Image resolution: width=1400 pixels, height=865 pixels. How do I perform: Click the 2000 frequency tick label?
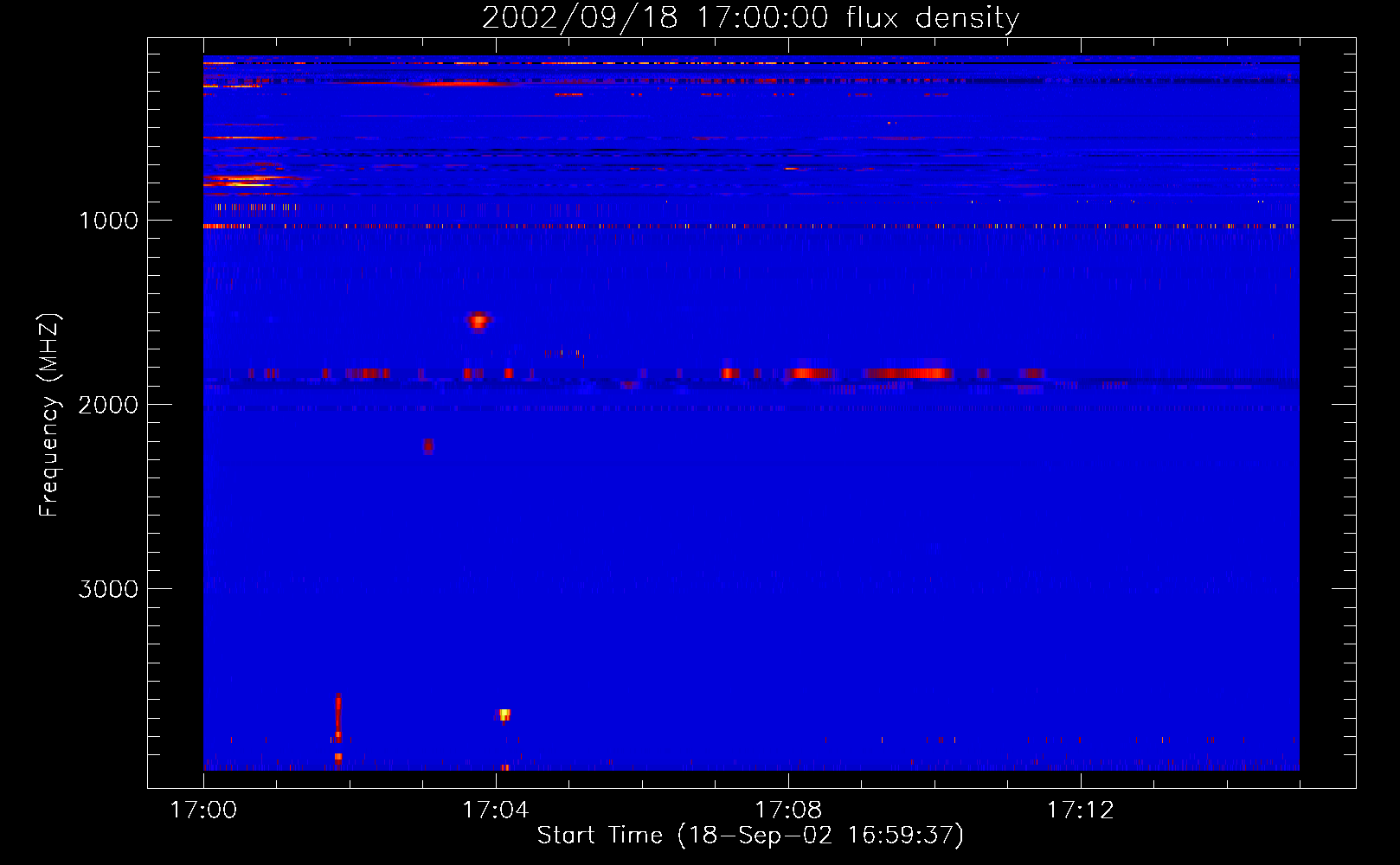click(108, 405)
